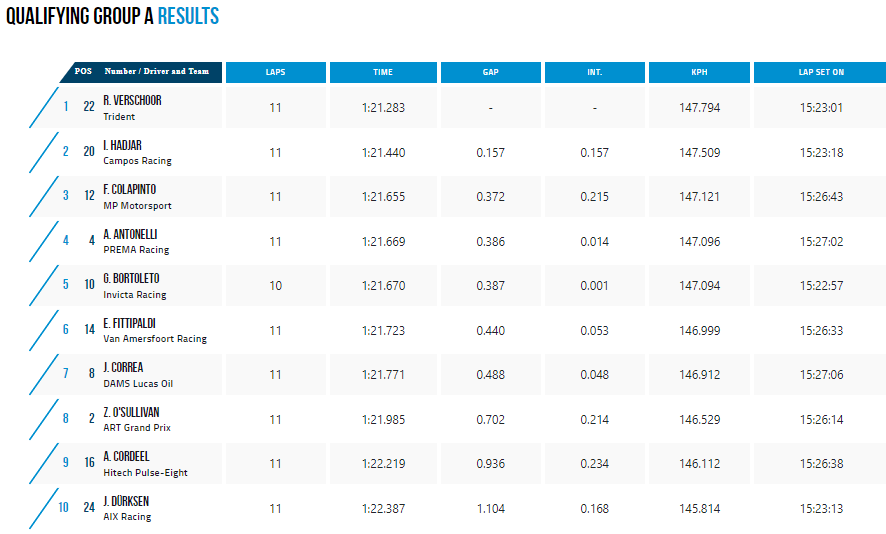Screen dimensions: 886x534
Task: Click the LAP SET ON header
Action: point(821,72)
